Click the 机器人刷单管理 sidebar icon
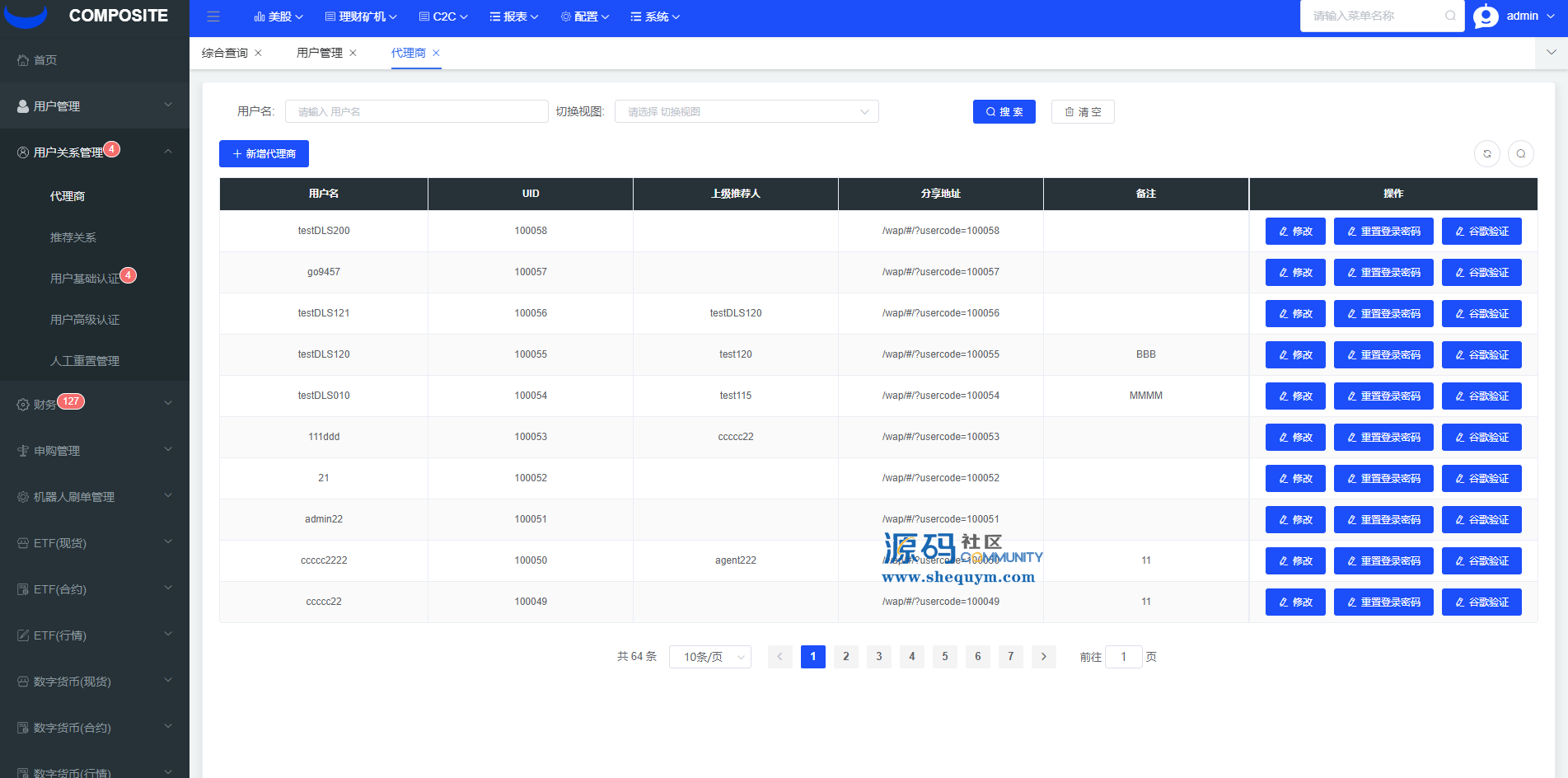The width and height of the screenshot is (1568, 778). coord(23,497)
